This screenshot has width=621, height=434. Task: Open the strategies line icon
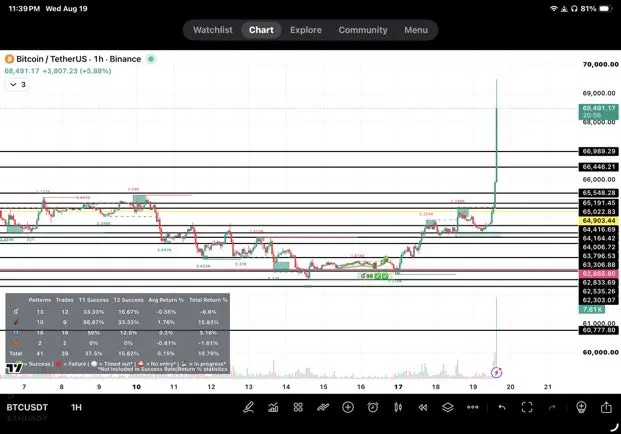323,407
